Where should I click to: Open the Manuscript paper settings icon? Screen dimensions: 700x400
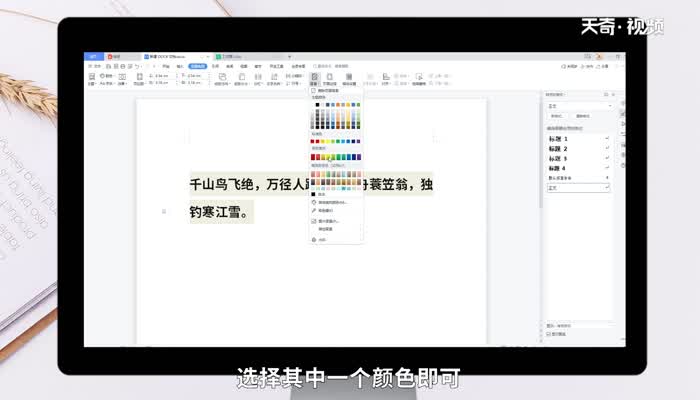pos(349,79)
